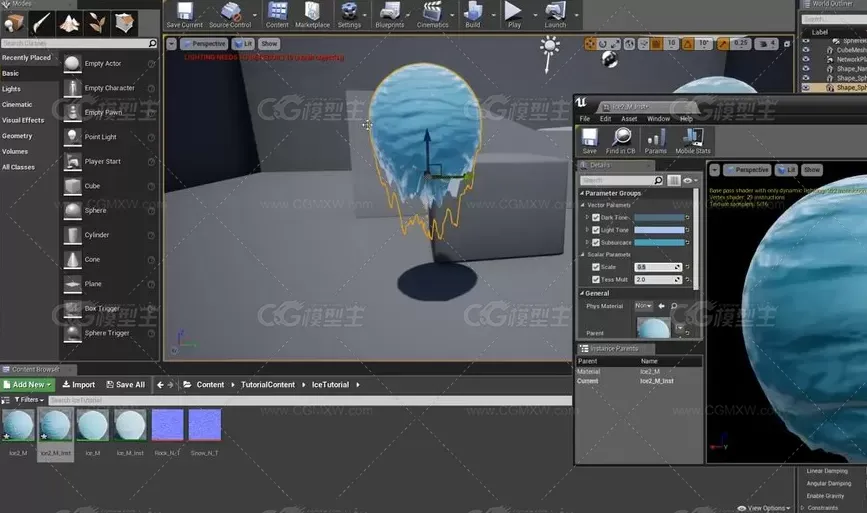Open the File menu in material editor
The image size is (867, 513).
click(584, 119)
